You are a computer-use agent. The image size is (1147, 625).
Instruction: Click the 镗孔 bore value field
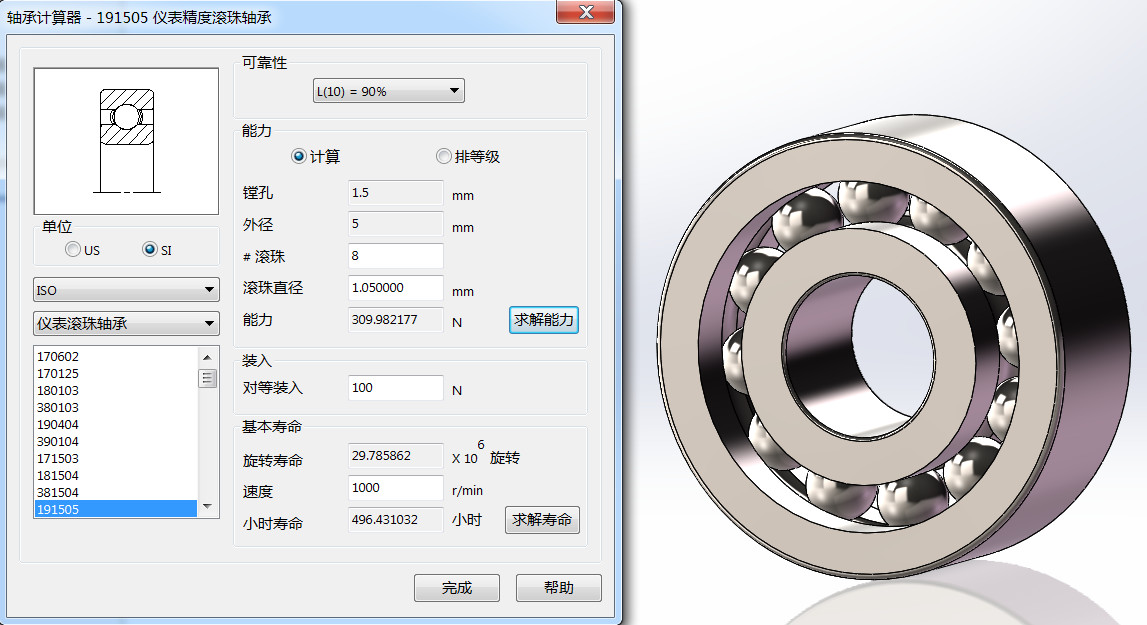[x=395, y=192]
